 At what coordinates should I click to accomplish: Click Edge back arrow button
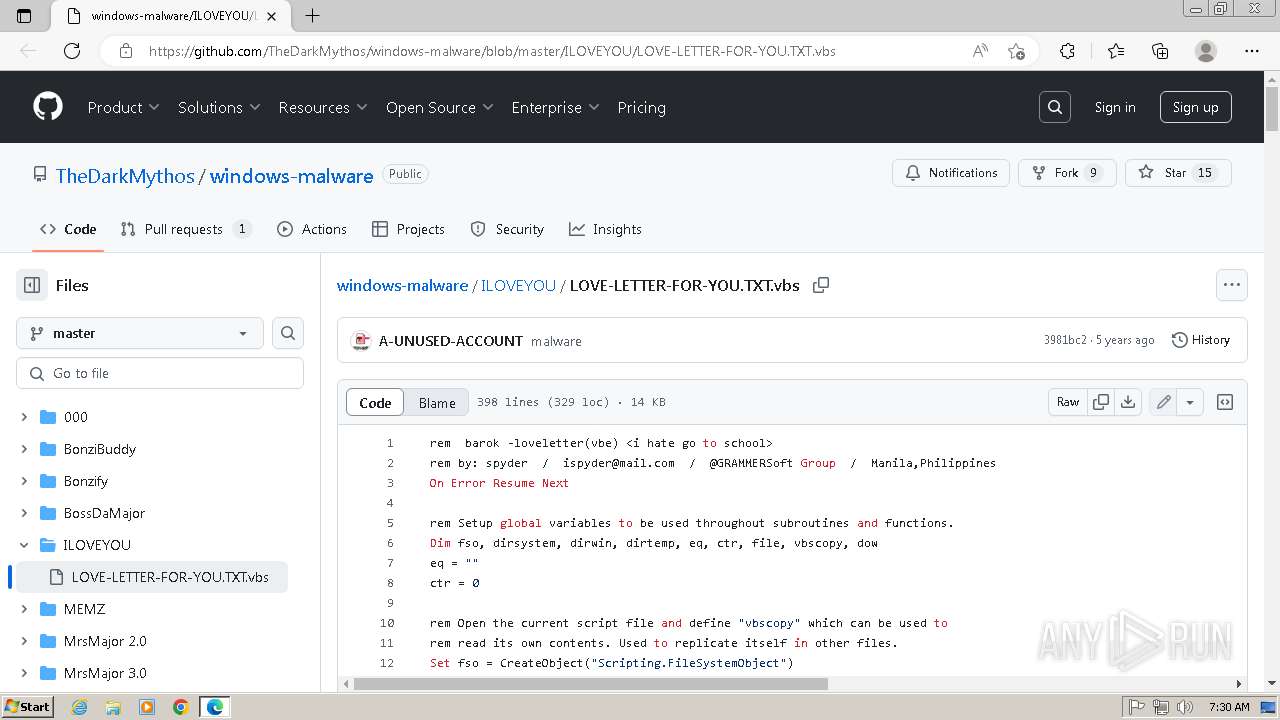click(x=28, y=51)
